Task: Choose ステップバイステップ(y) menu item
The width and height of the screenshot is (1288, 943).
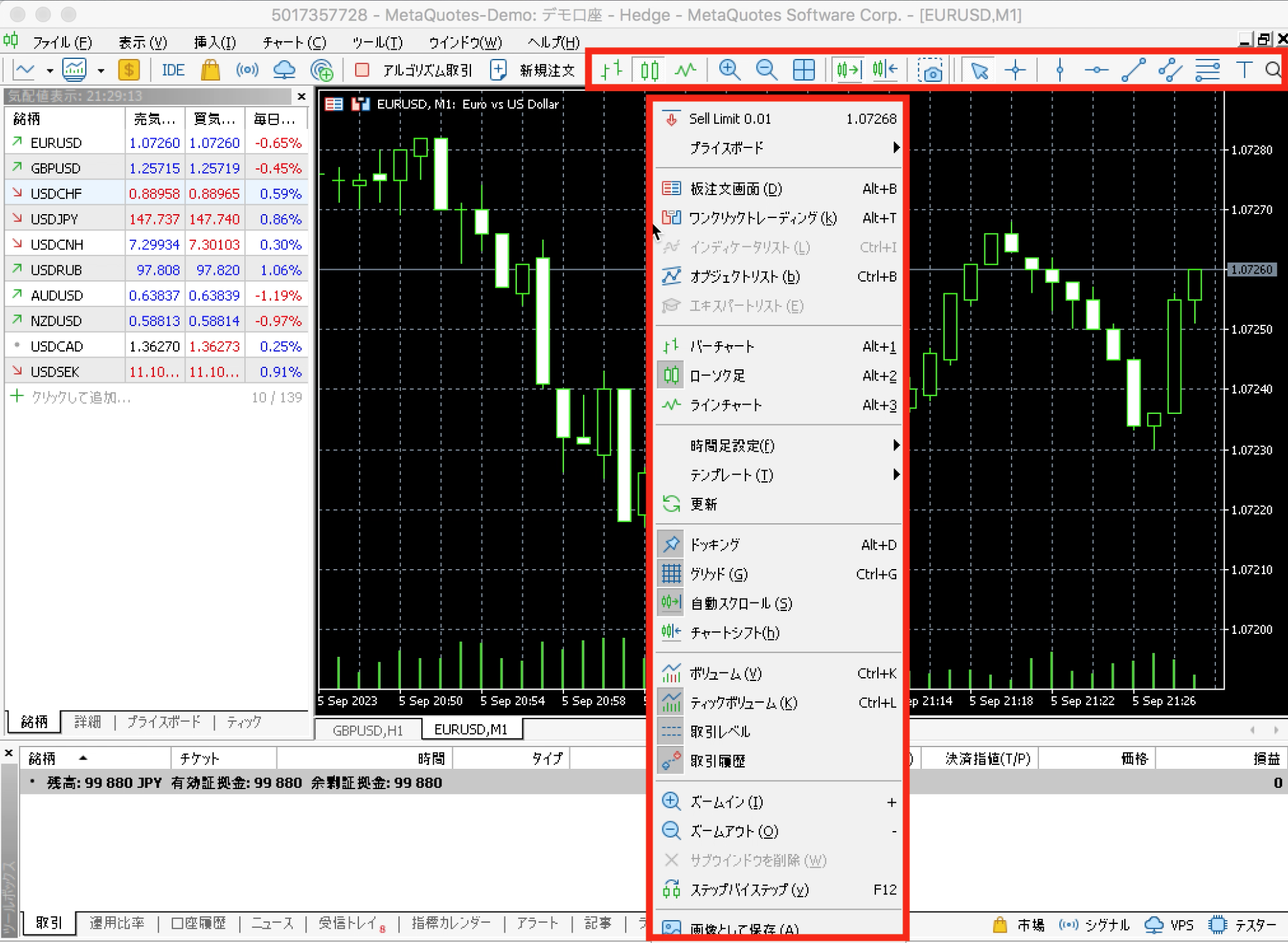Action: click(778, 890)
